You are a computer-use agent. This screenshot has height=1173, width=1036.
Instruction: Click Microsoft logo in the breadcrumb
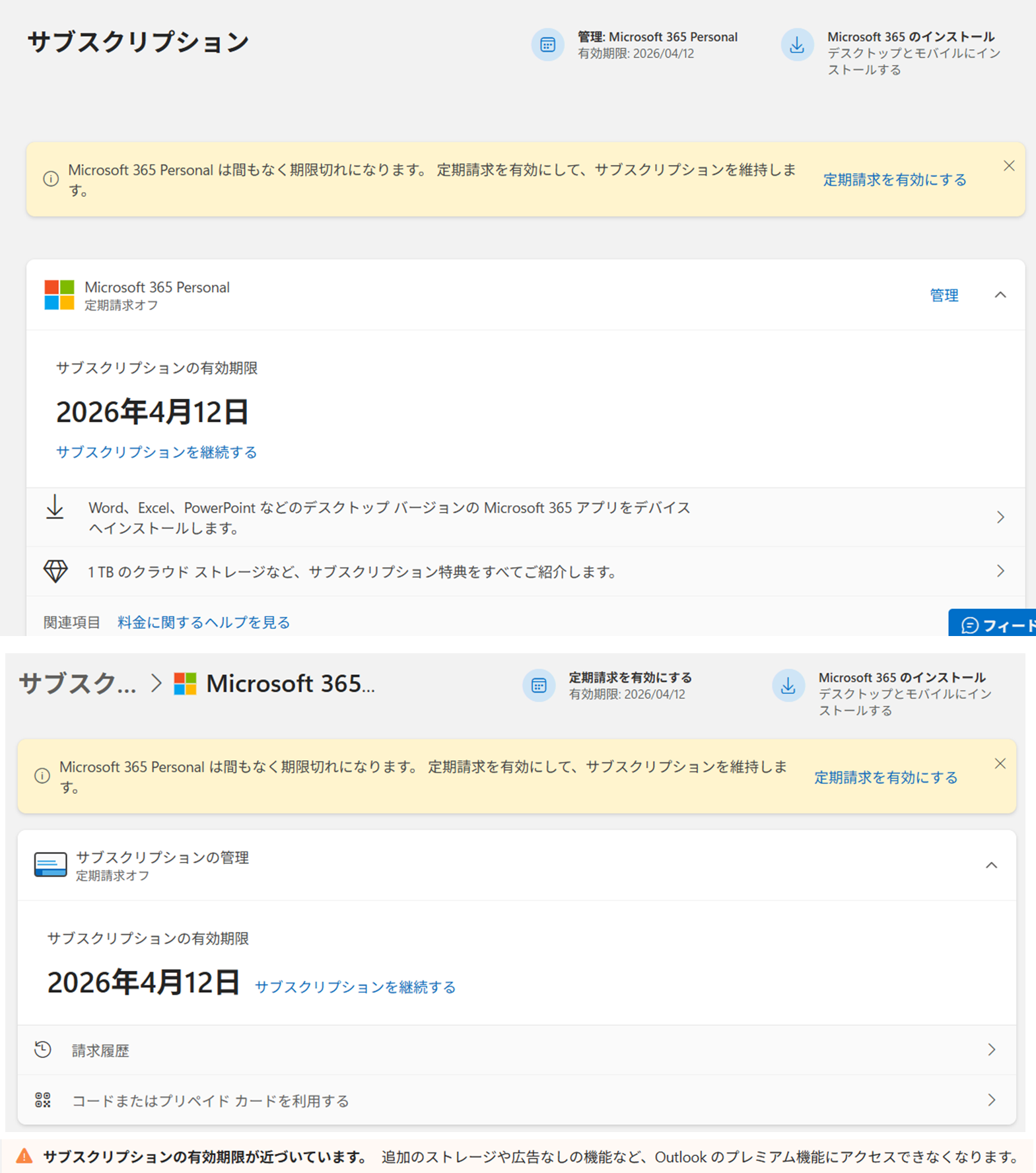[185, 684]
